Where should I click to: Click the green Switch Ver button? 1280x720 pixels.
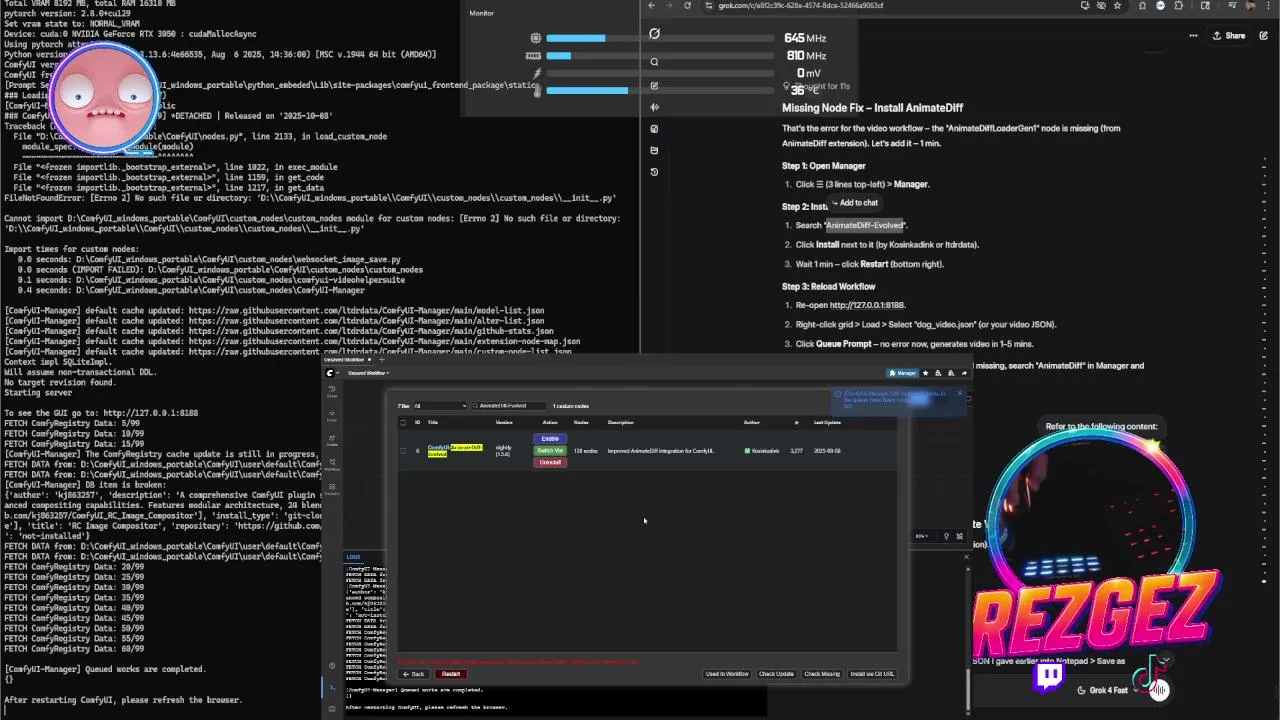550,451
